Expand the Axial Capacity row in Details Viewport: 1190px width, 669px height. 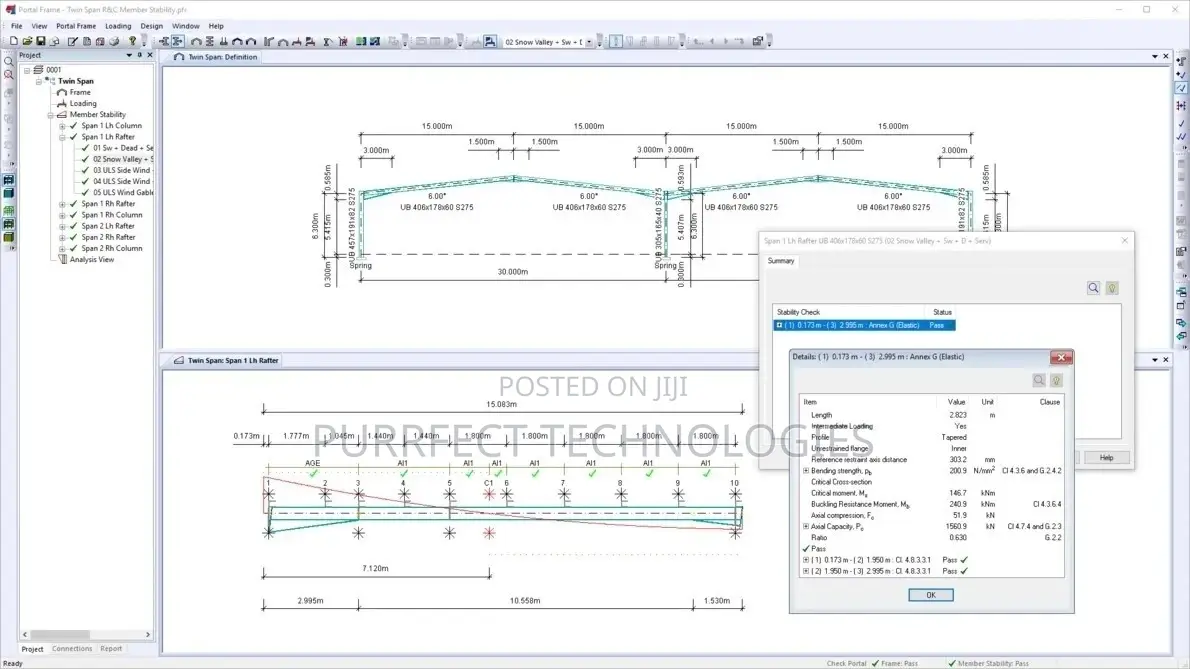[x=806, y=526]
